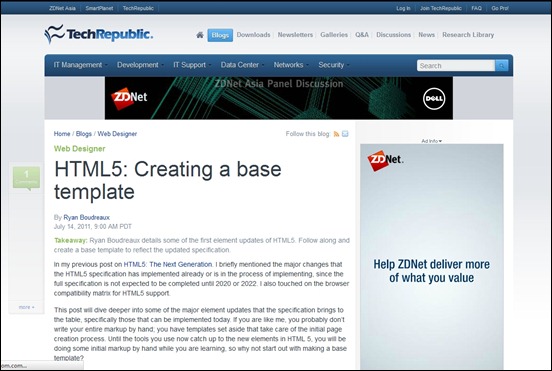
Task: Click into the Search input field
Action: point(456,65)
